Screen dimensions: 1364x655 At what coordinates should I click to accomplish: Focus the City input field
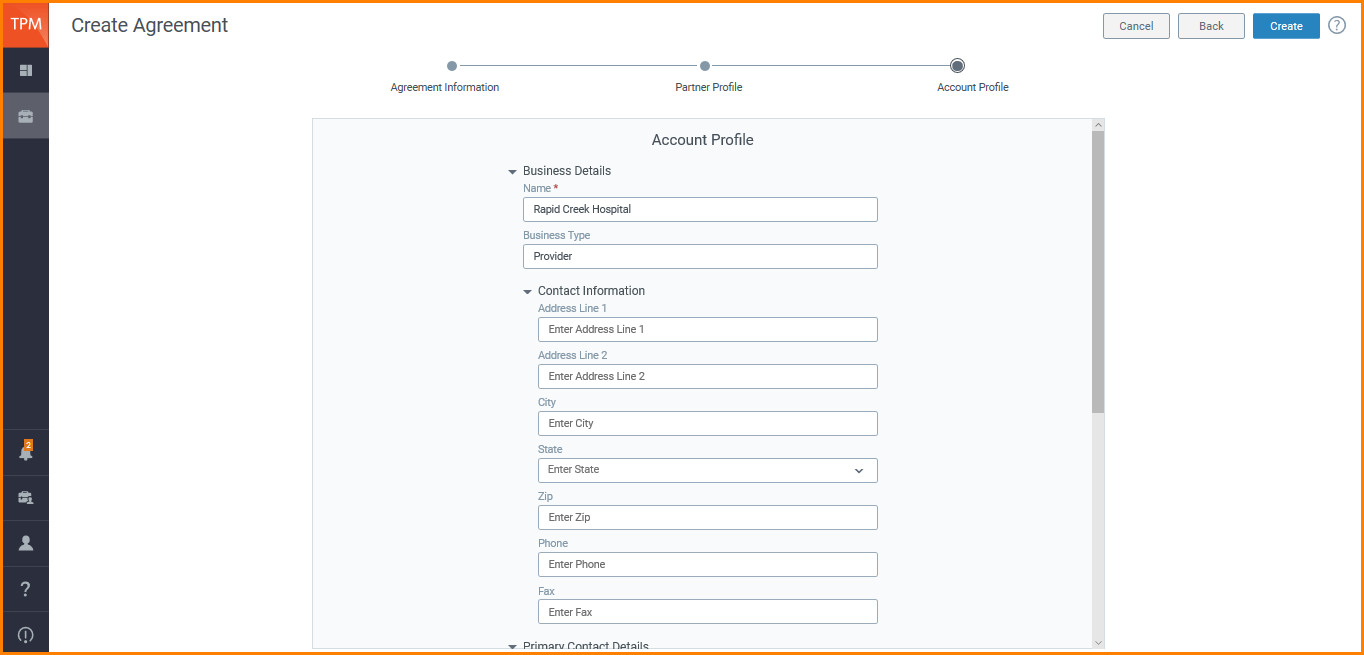tap(708, 423)
